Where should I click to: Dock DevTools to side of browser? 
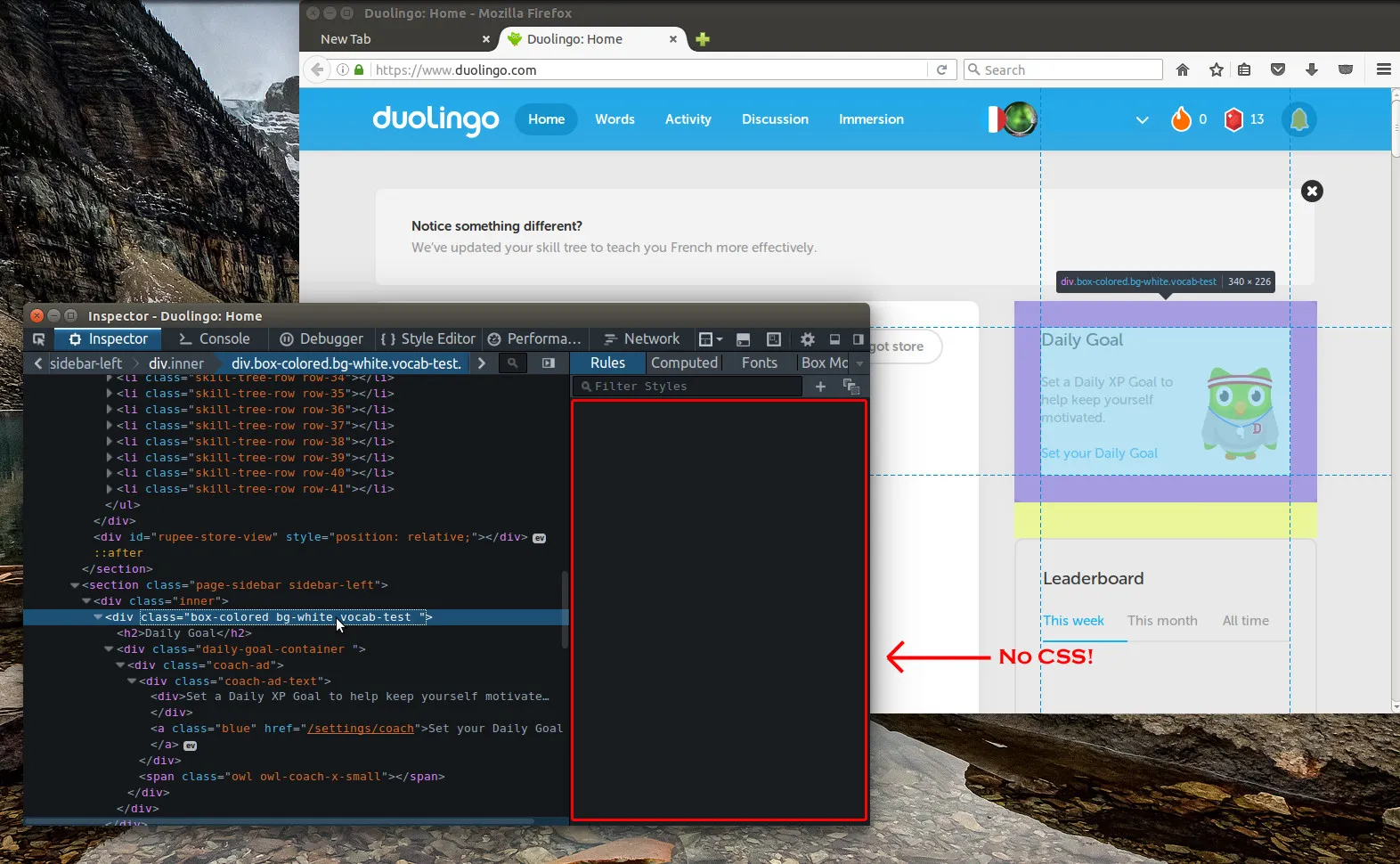point(858,339)
